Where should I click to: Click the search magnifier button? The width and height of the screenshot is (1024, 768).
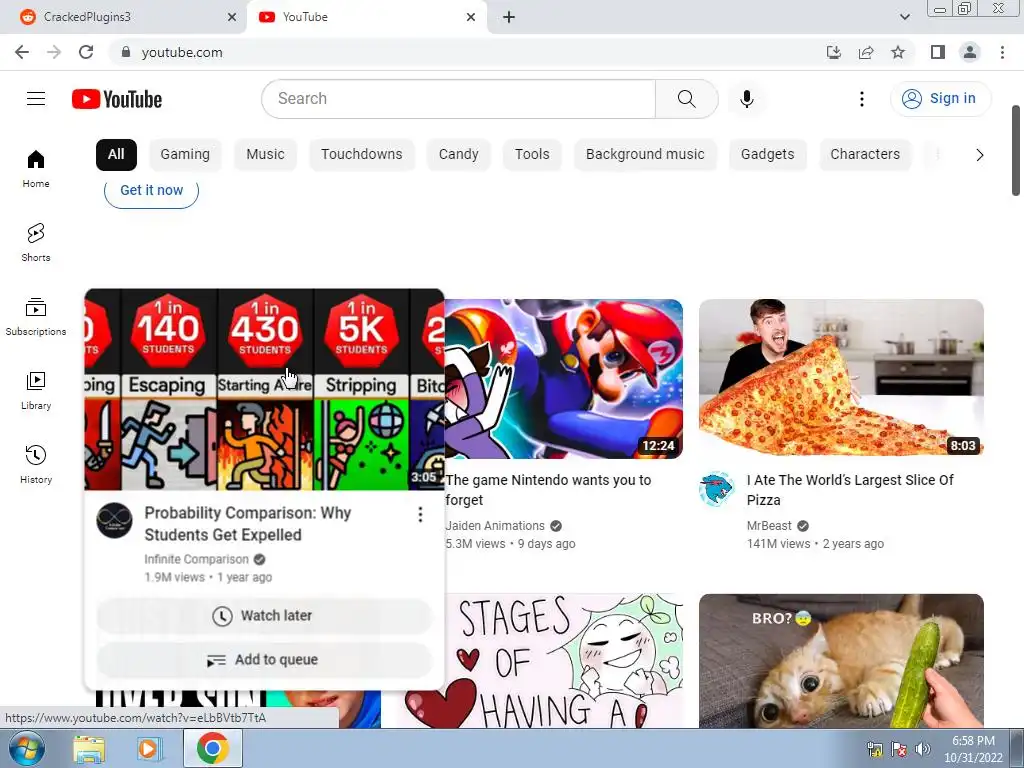tap(686, 99)
